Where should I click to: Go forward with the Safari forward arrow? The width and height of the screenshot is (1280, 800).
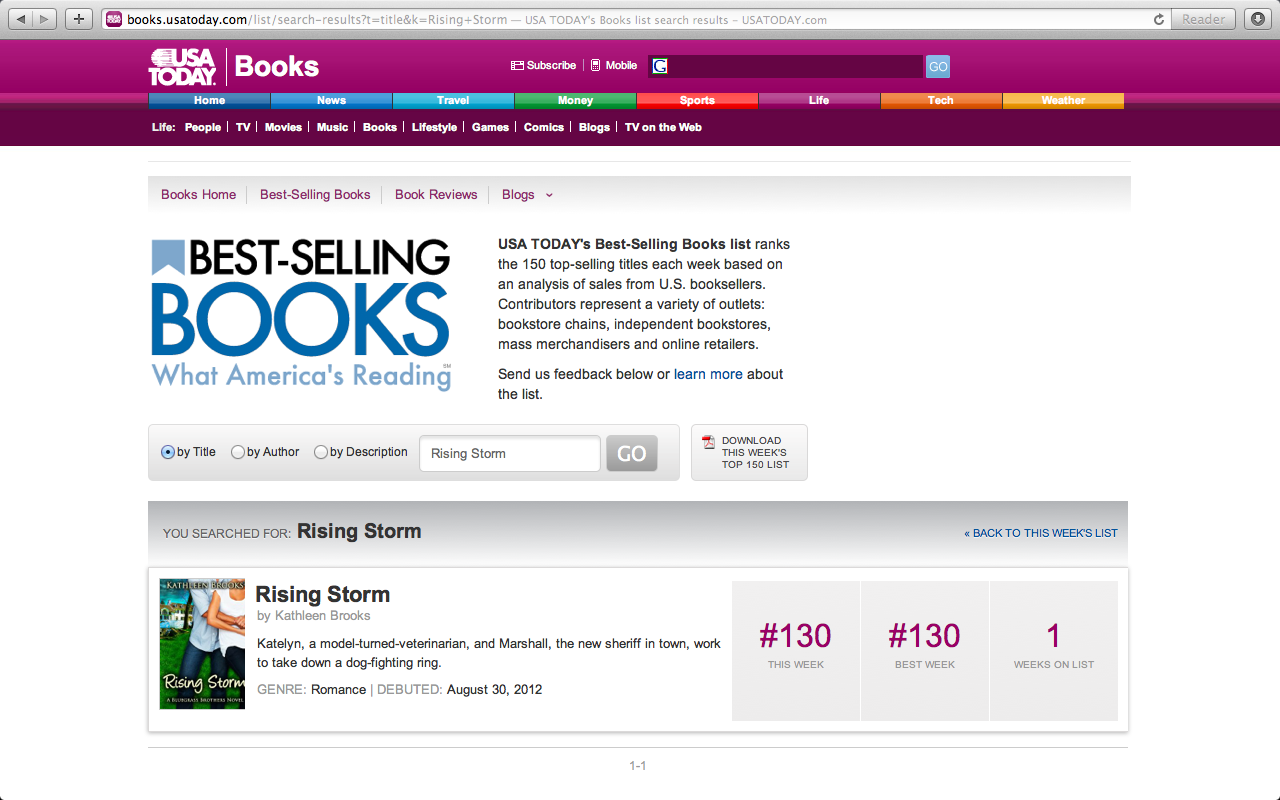pos(46,19)
